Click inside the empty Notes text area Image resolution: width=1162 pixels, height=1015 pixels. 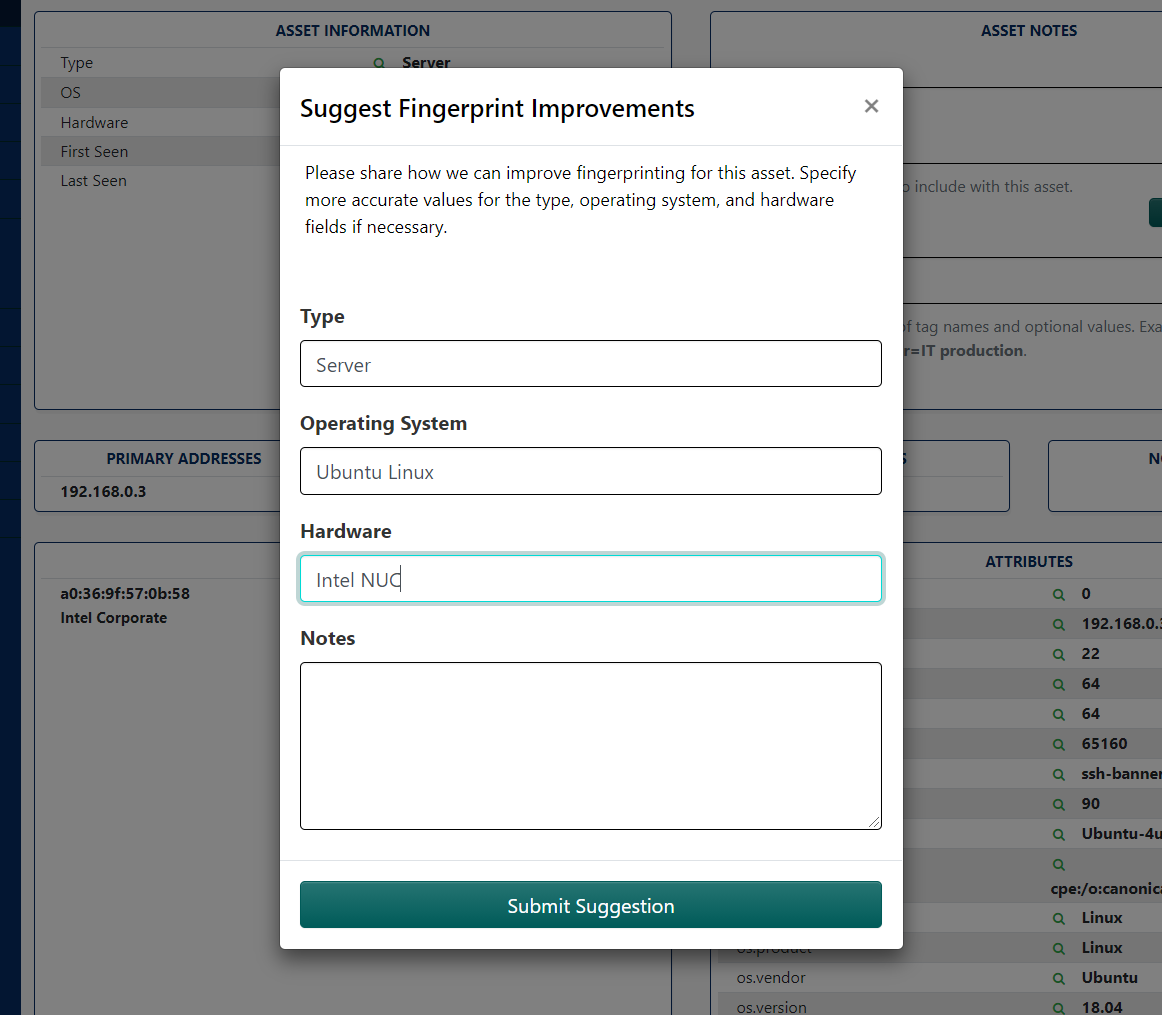pyautogui.click(x=590, y=745)
